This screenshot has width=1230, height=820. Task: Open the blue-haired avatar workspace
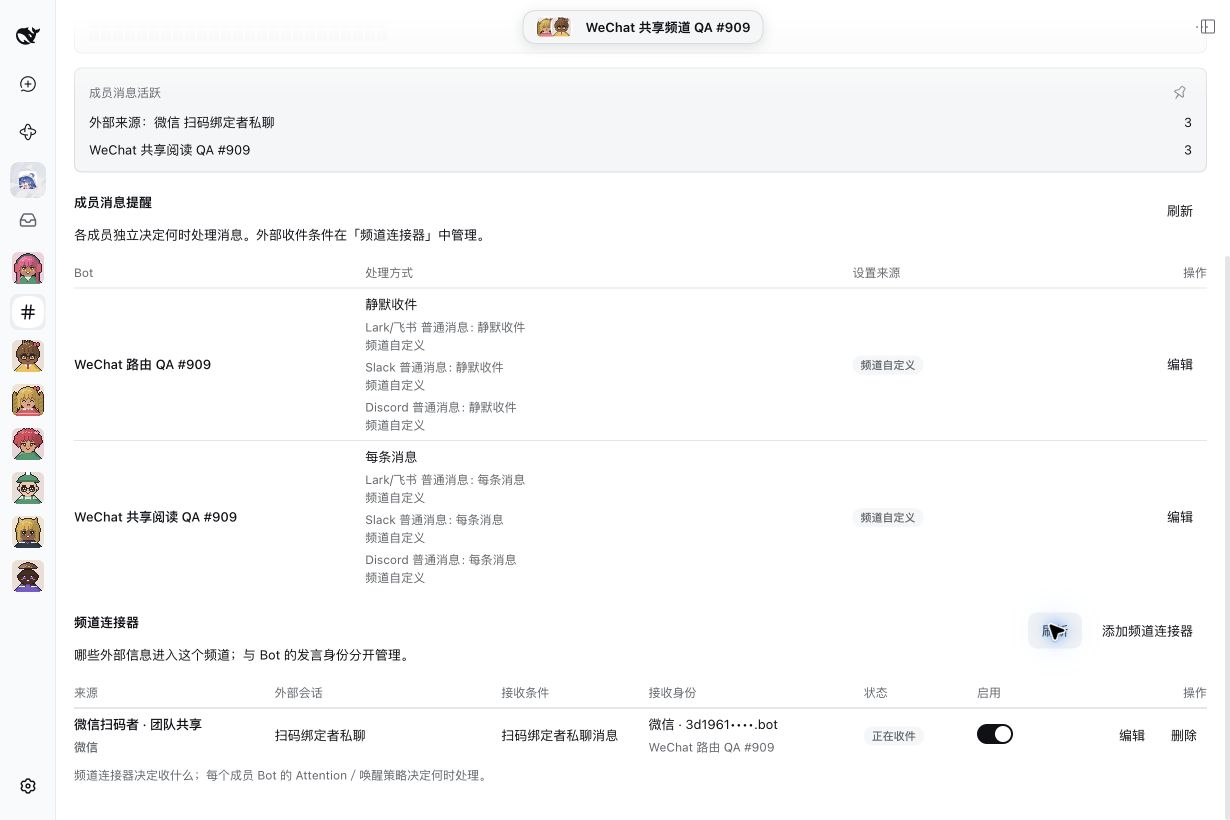click(28, 180)
